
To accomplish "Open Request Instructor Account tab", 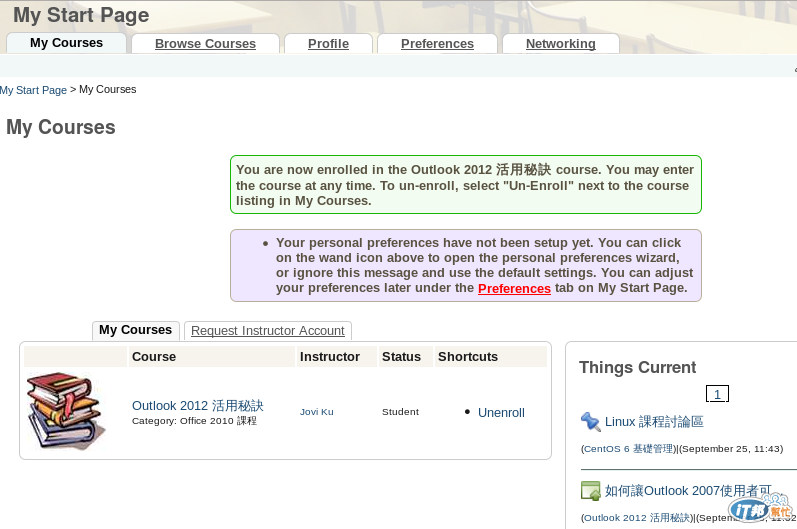I will point(268,331).
